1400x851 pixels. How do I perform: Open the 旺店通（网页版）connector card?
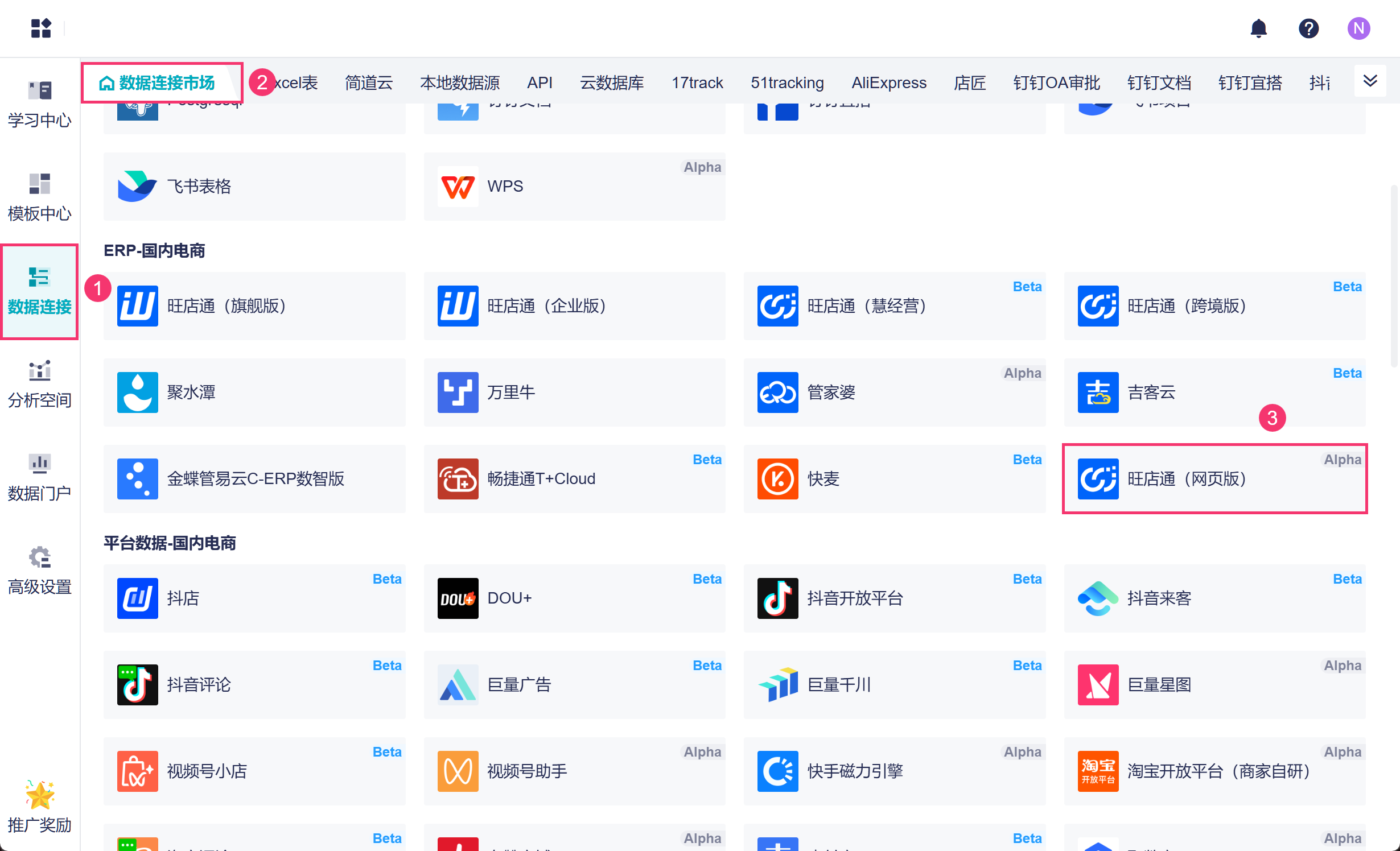1214,479
